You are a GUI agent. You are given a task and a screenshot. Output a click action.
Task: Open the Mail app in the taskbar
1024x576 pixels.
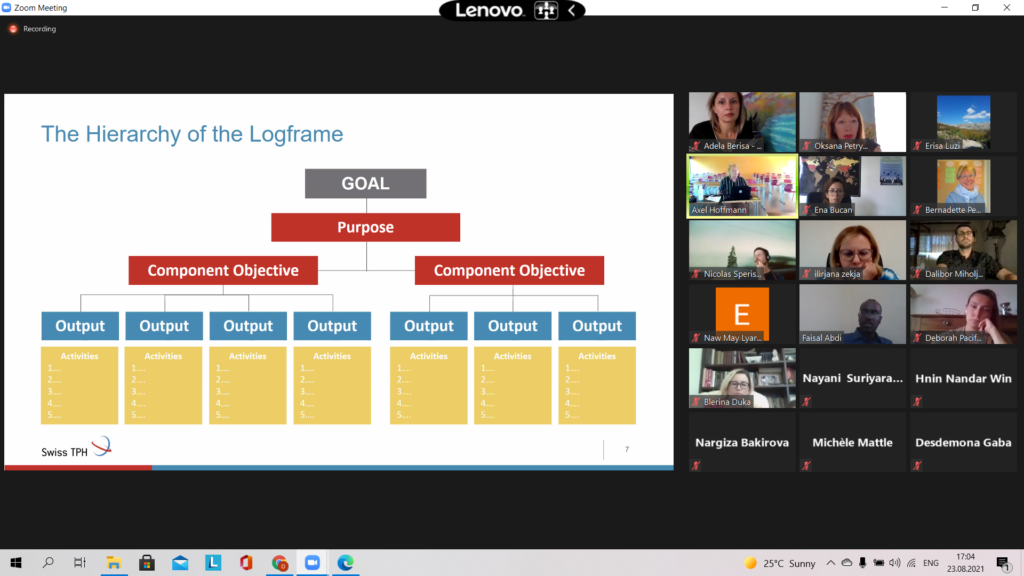(x=180, y=563)
